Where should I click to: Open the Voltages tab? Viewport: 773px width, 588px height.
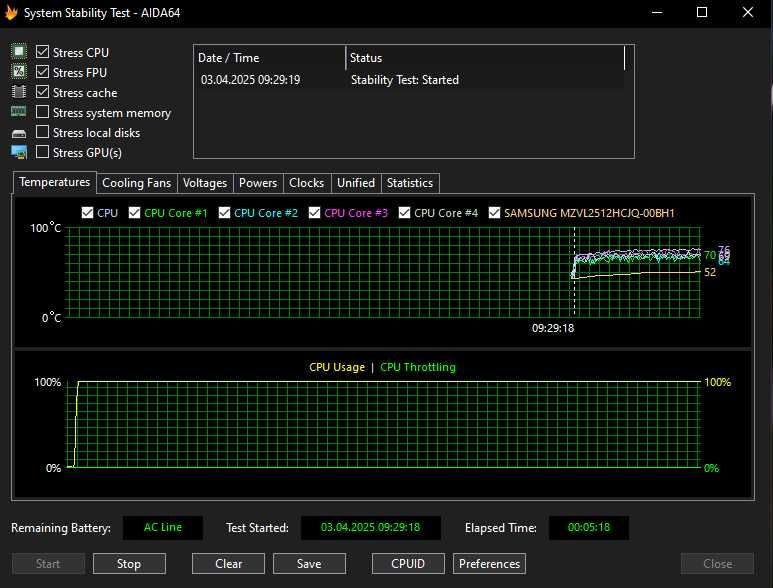coord(205,183)
